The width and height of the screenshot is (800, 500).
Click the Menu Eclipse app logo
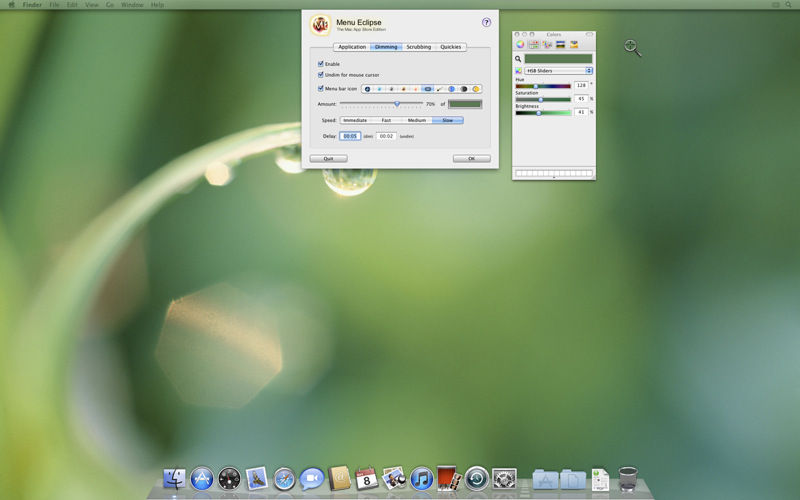click(320, 24)
